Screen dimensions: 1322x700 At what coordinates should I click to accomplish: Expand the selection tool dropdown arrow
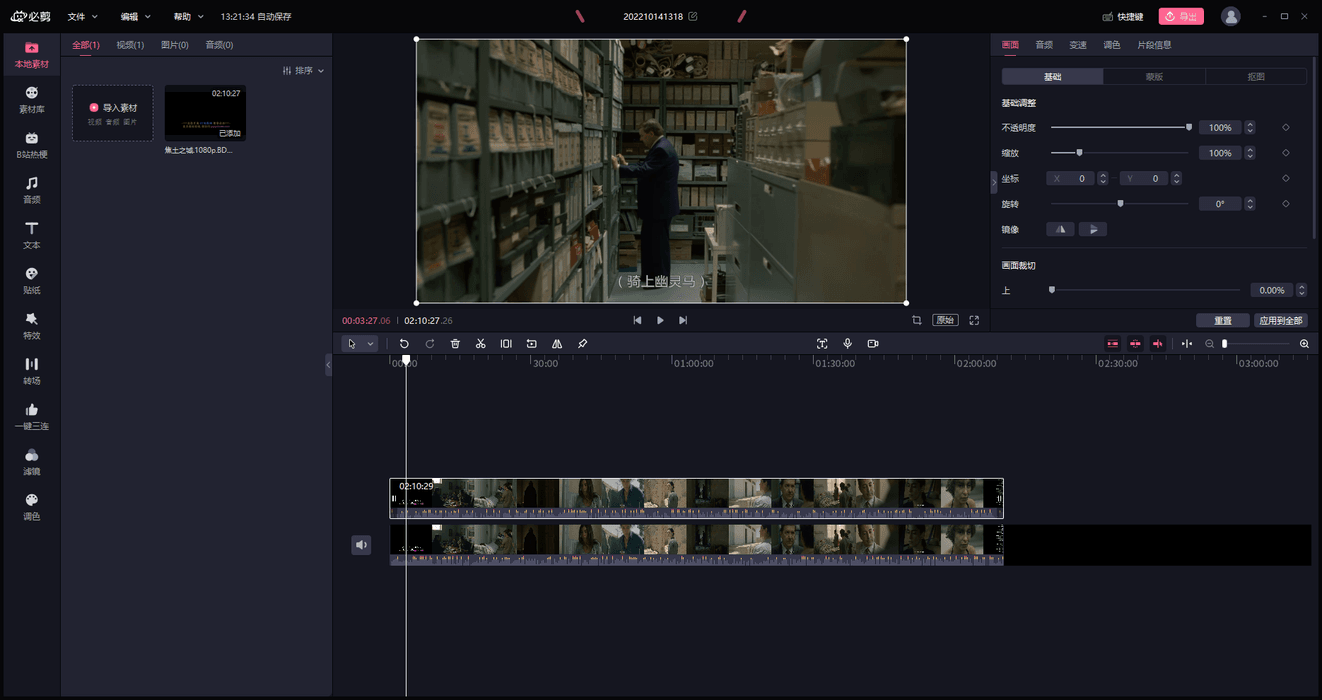(371, 343)
